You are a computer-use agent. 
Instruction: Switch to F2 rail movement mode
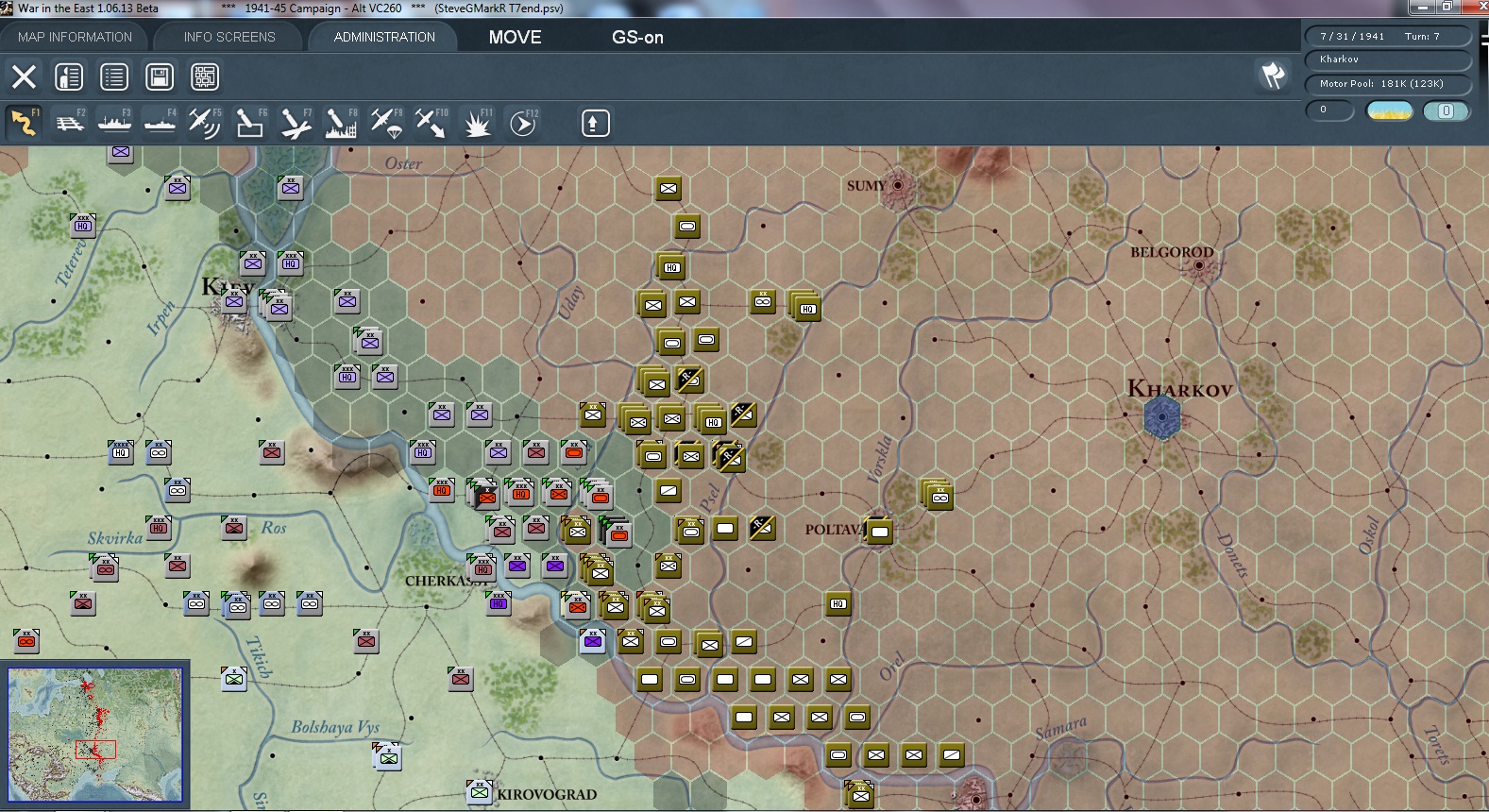coord(69,123)
